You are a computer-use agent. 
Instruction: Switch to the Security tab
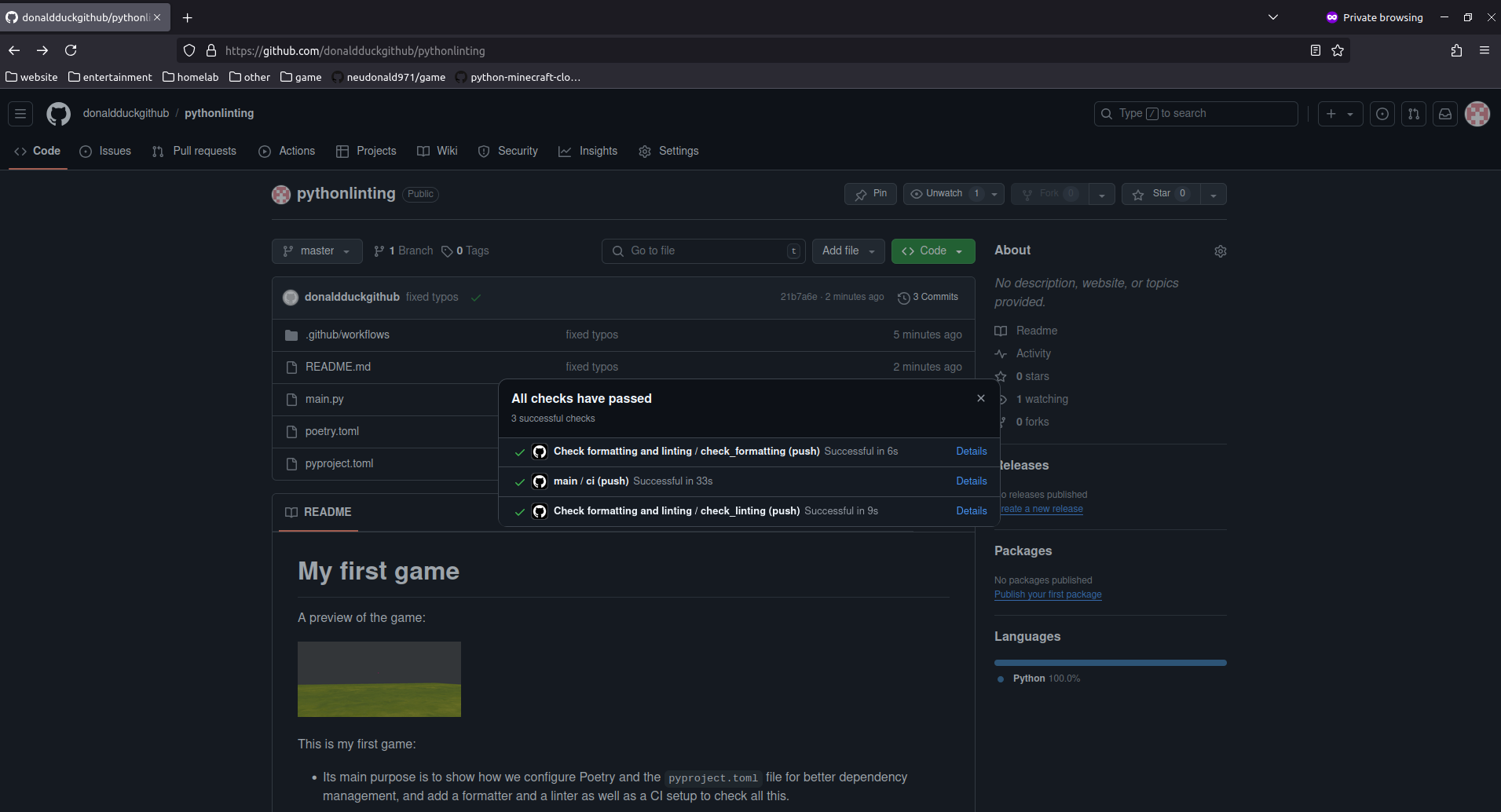coord(508,151)
